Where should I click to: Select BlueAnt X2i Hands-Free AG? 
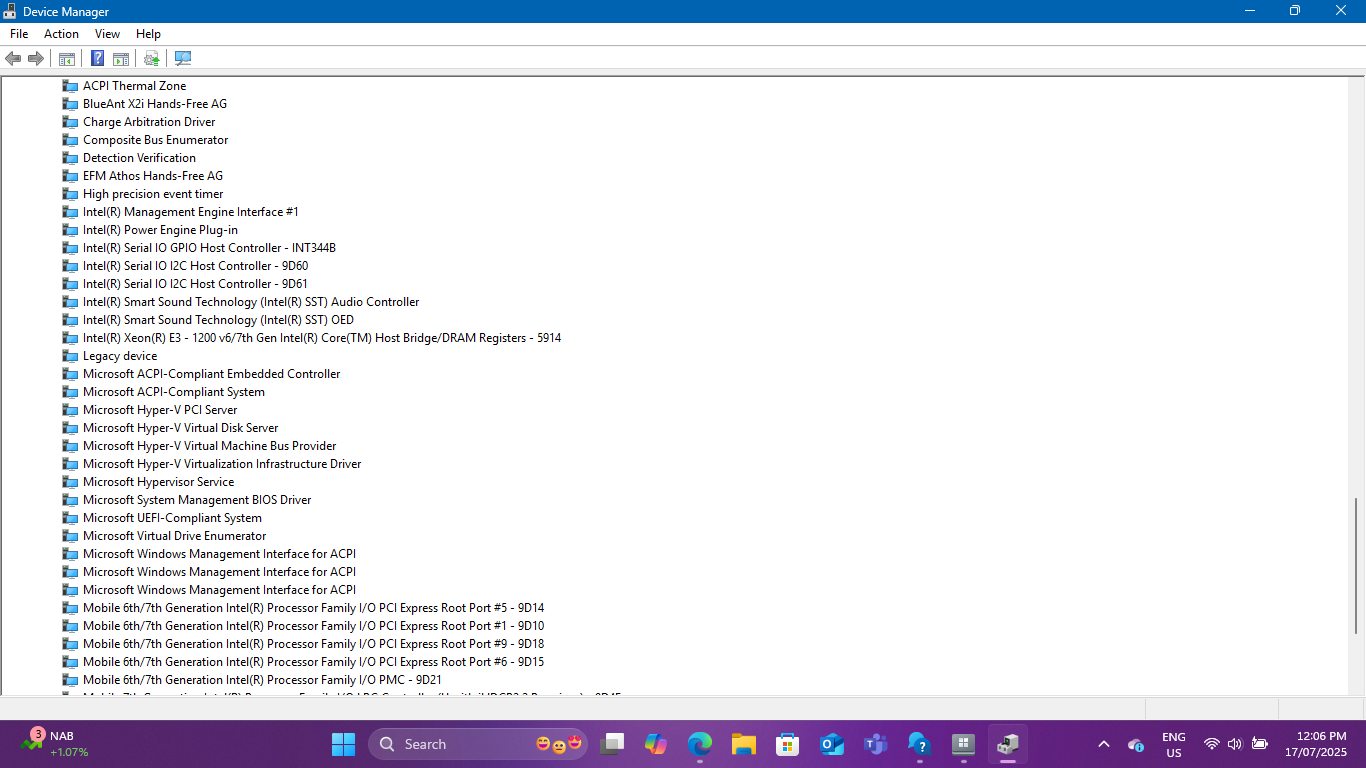click(x=155, y=104)
